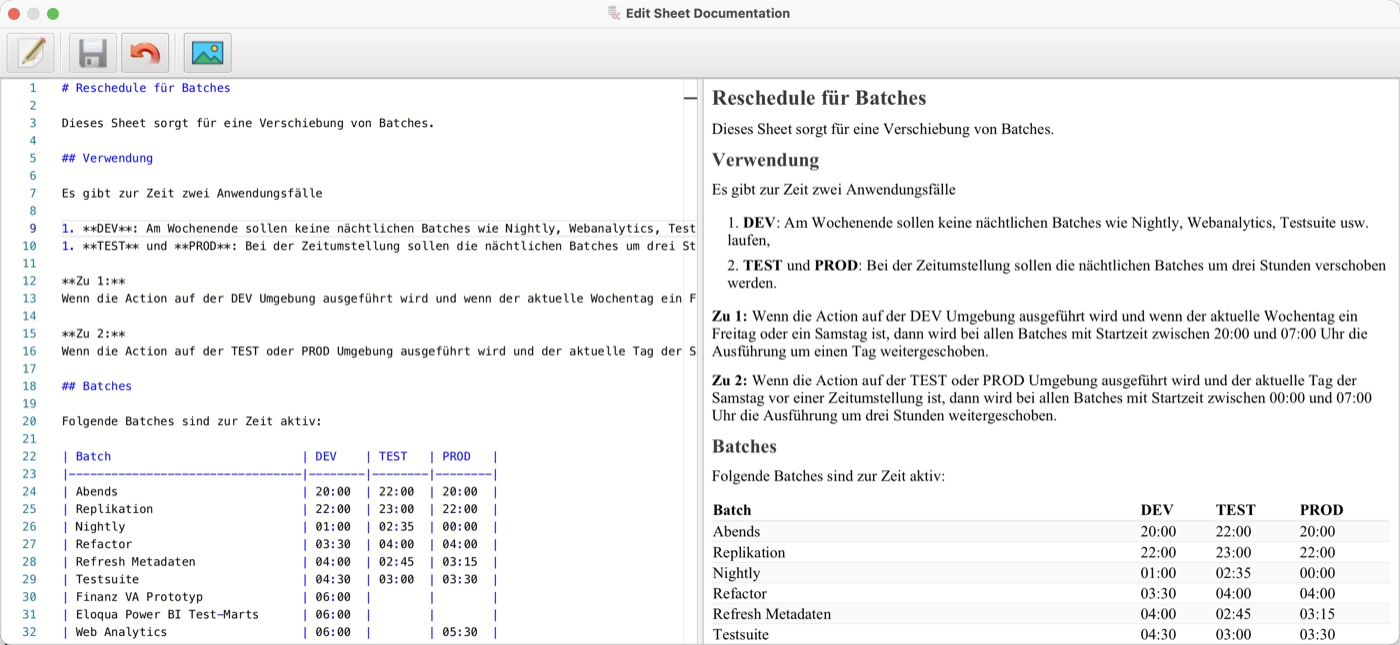Click preview heading 'Batches'
The image size is (1400, 645).
[745, 446]
